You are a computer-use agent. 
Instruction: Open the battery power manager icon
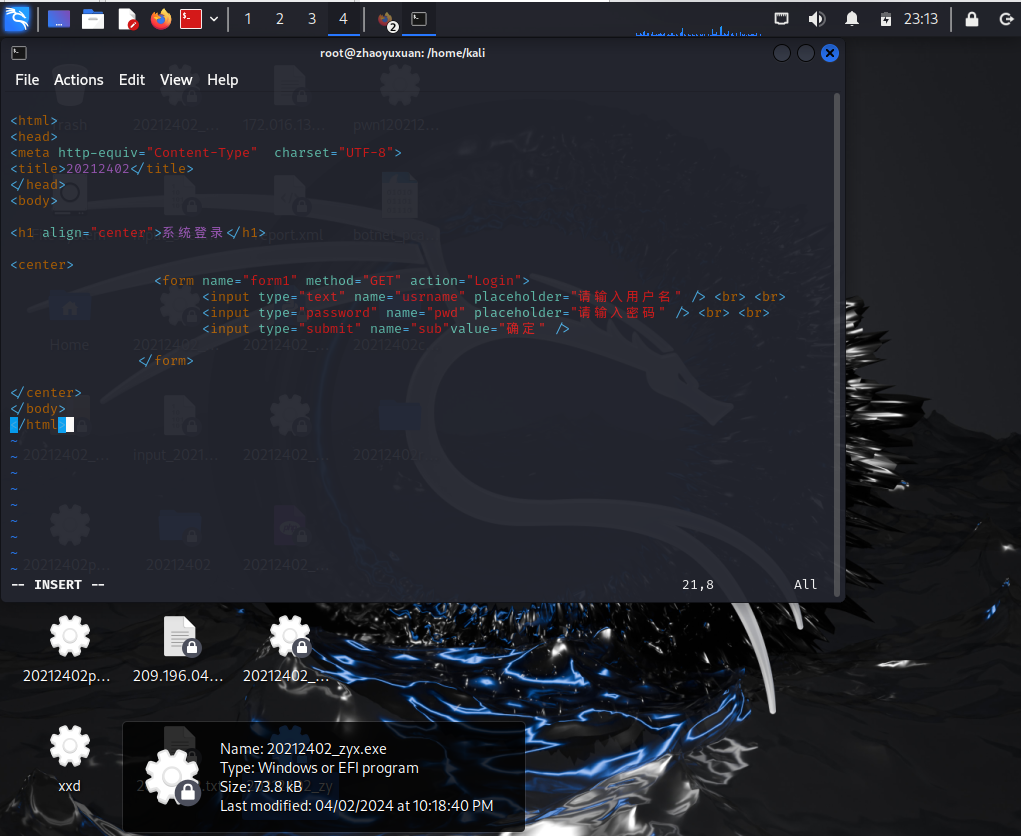point(886,19)
